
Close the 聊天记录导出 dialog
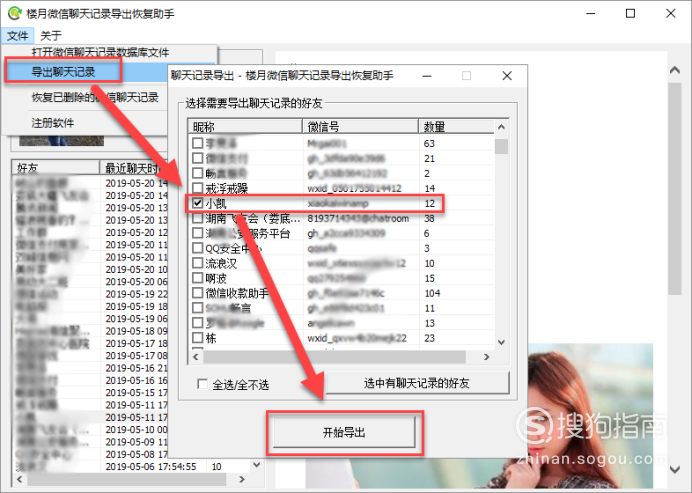coord(507,76)
